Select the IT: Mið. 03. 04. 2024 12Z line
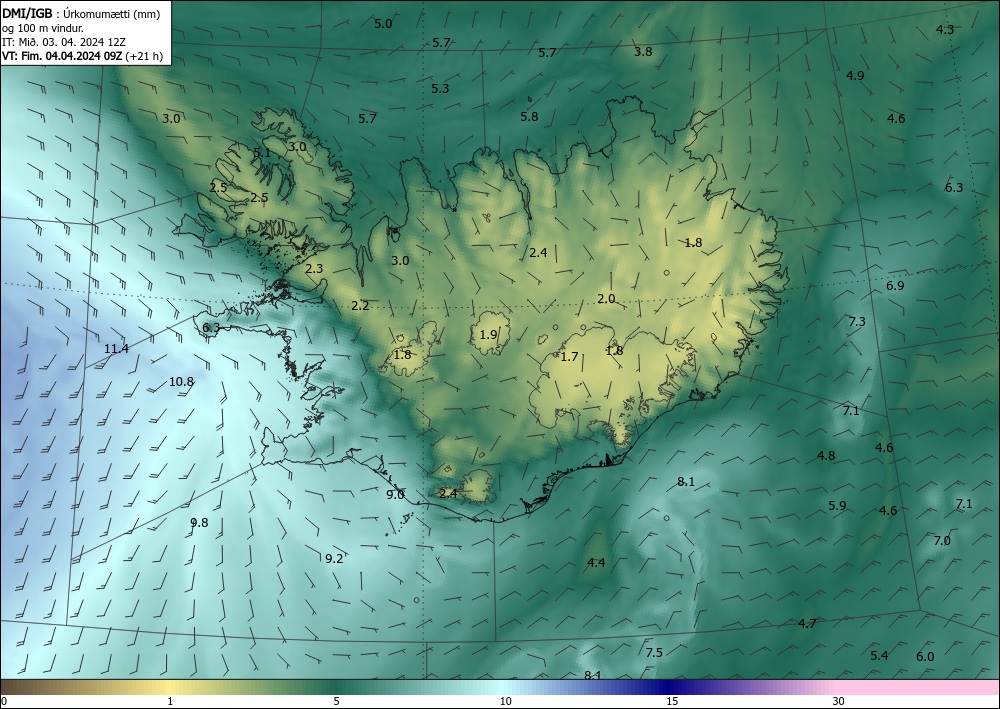 [64, 41]
